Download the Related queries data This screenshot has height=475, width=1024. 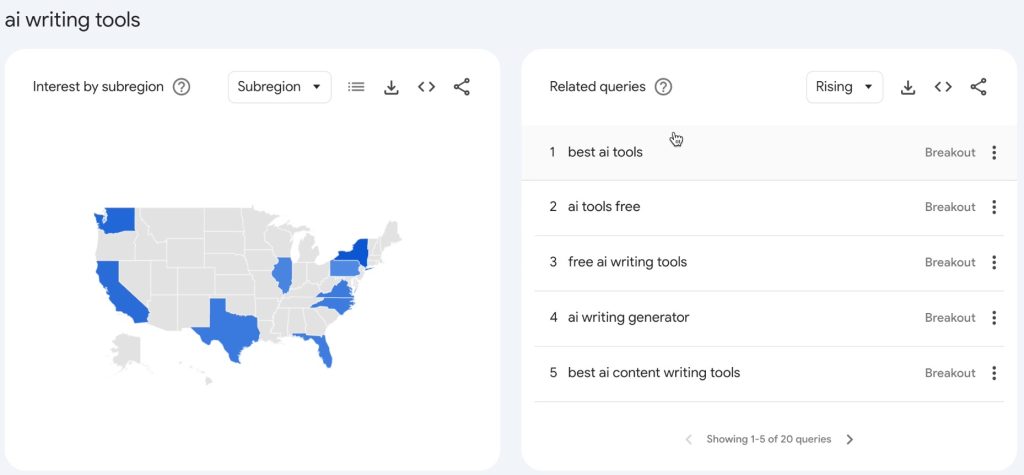point(908,87)
